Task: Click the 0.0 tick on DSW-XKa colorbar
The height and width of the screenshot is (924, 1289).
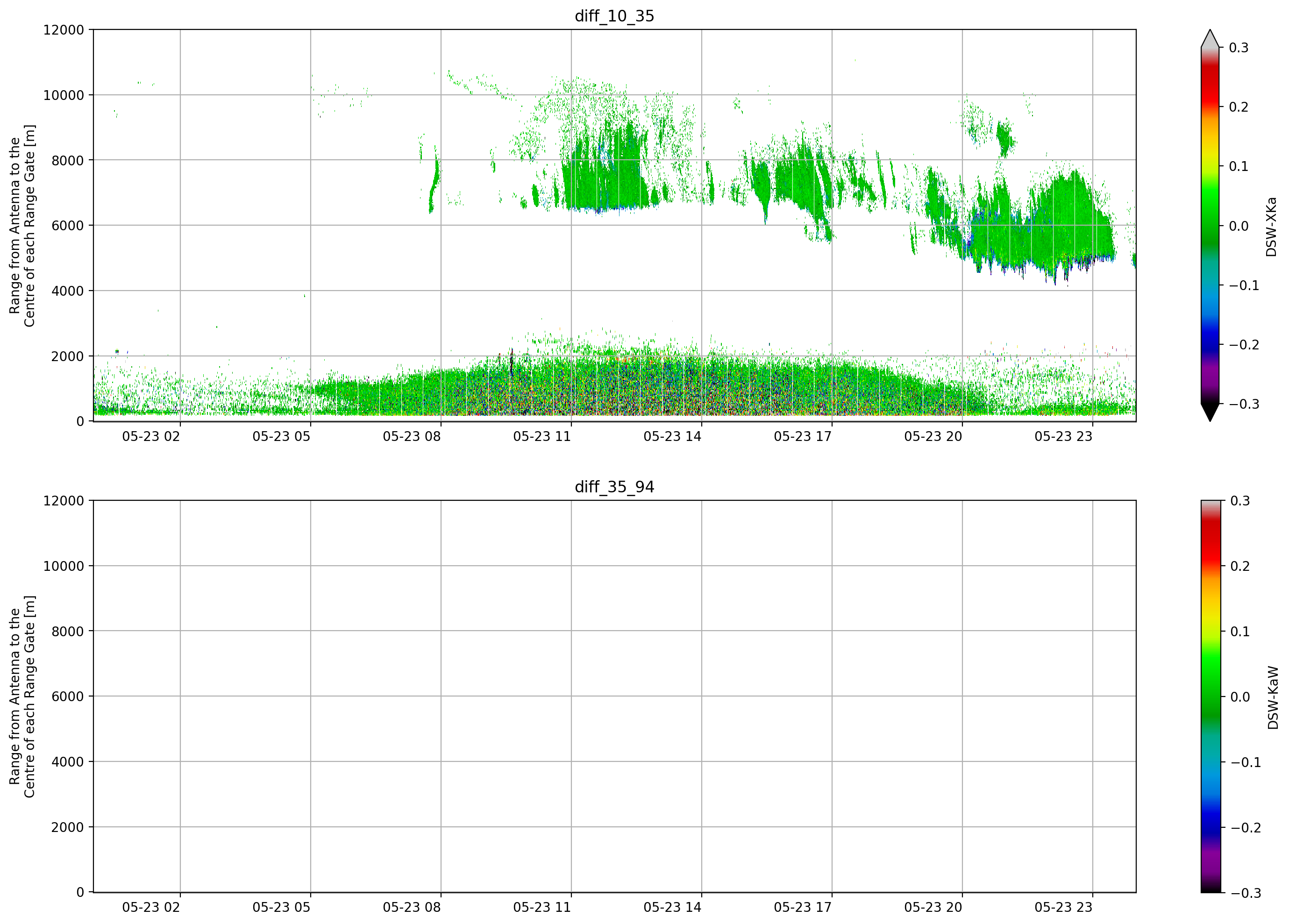Action: click(1239, 226)
